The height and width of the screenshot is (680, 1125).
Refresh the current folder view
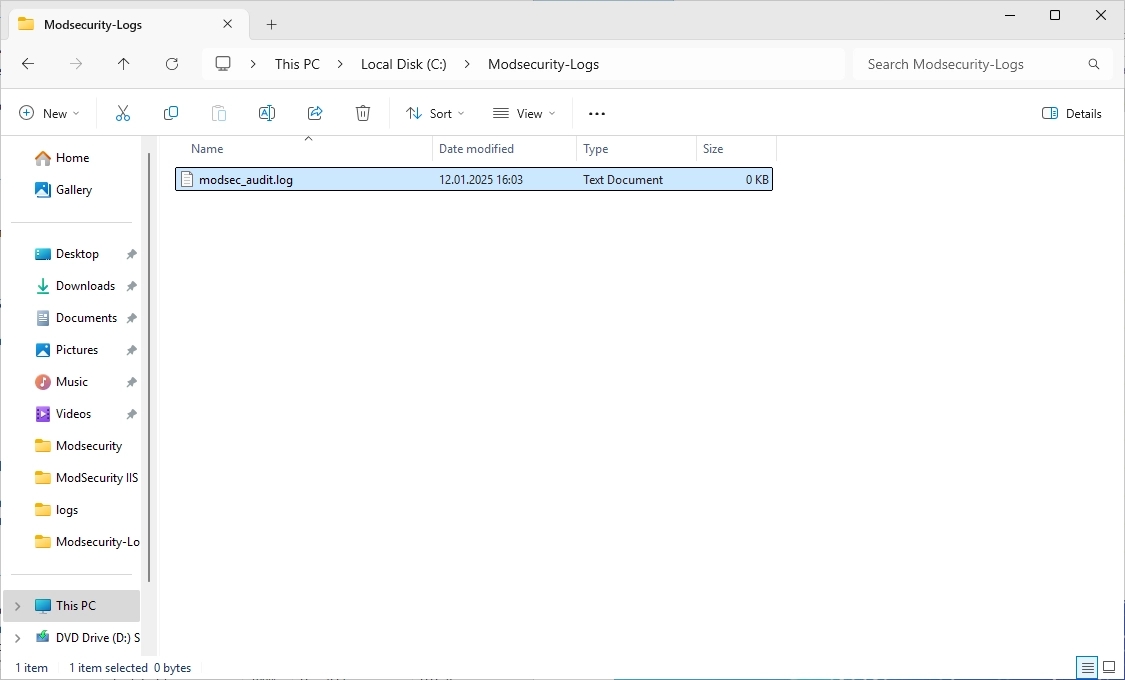[x=172, y=64]
